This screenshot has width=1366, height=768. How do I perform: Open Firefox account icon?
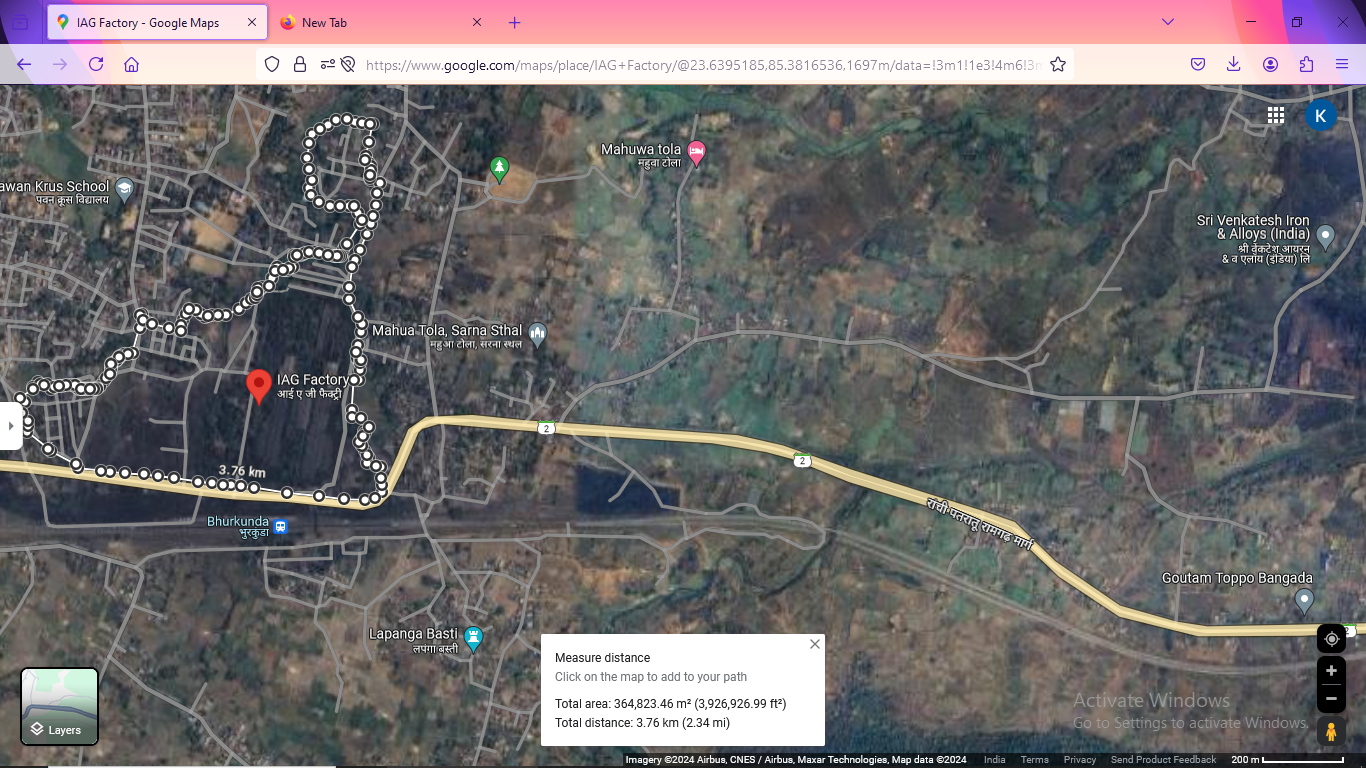[1270, 64]
